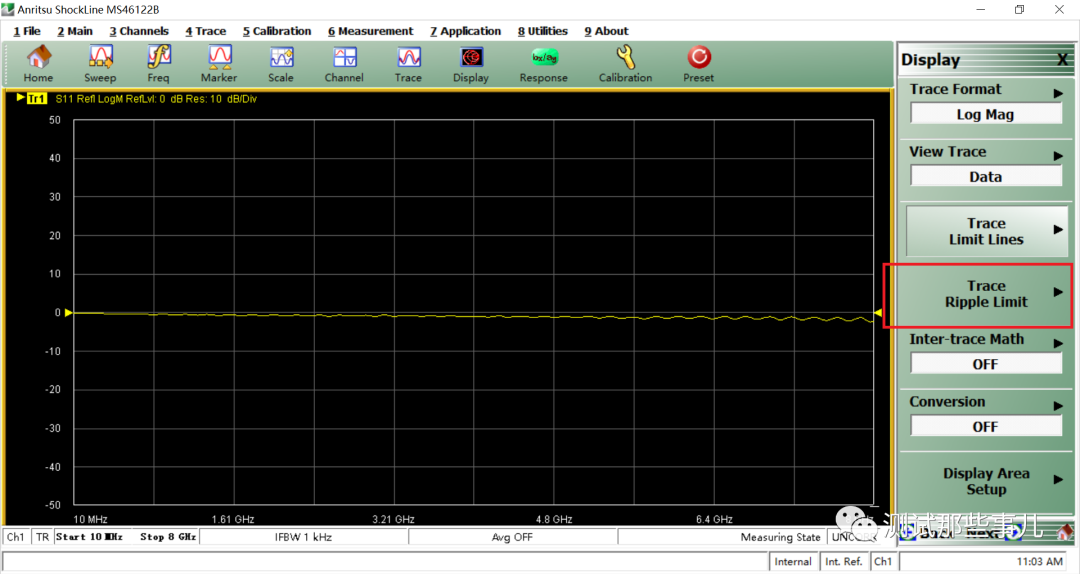1080x574 pixels.
Task: Click the S11 Refl LogM trace header
Action: 156,99
